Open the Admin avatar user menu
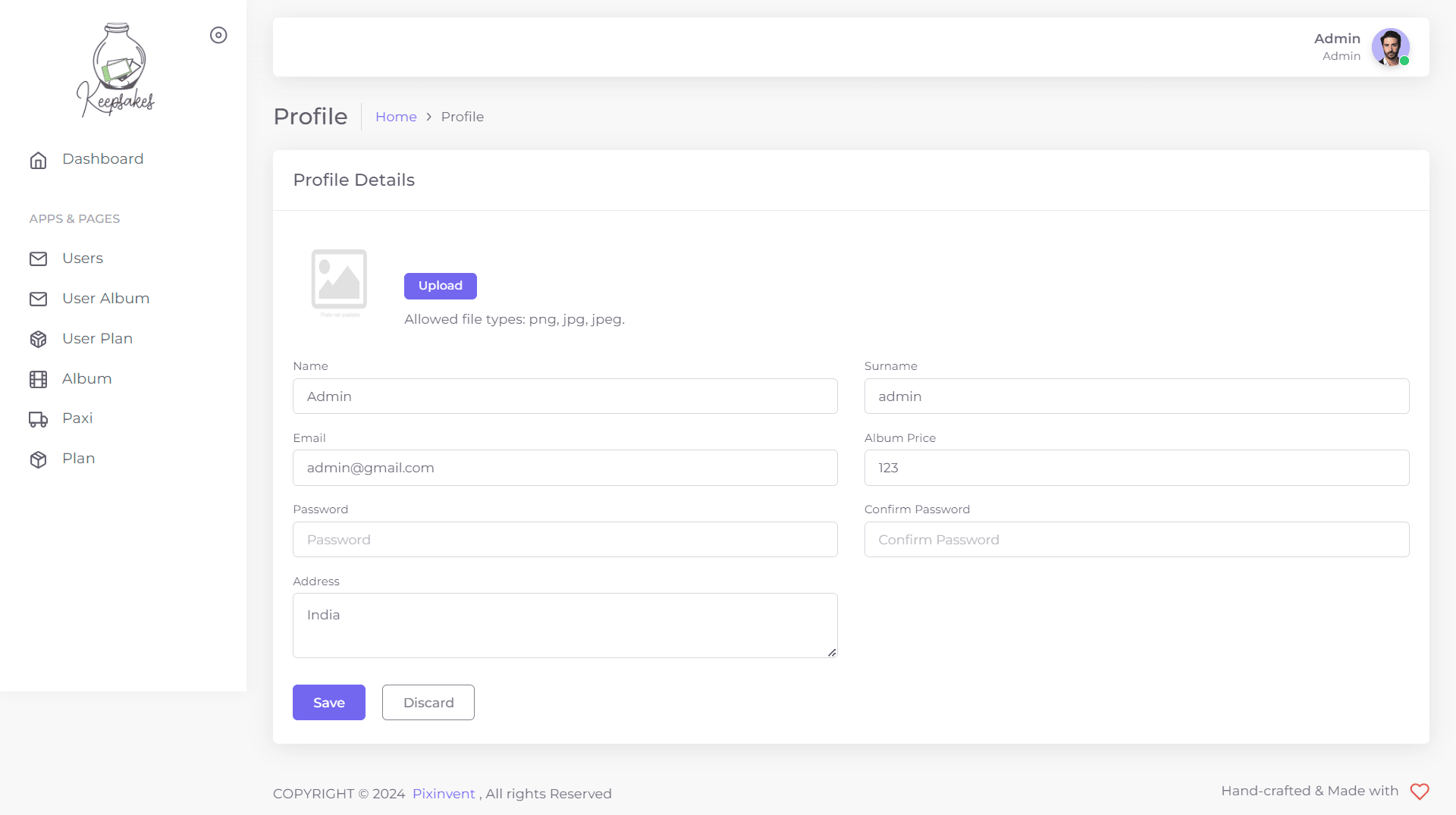 click(1390, 47)
